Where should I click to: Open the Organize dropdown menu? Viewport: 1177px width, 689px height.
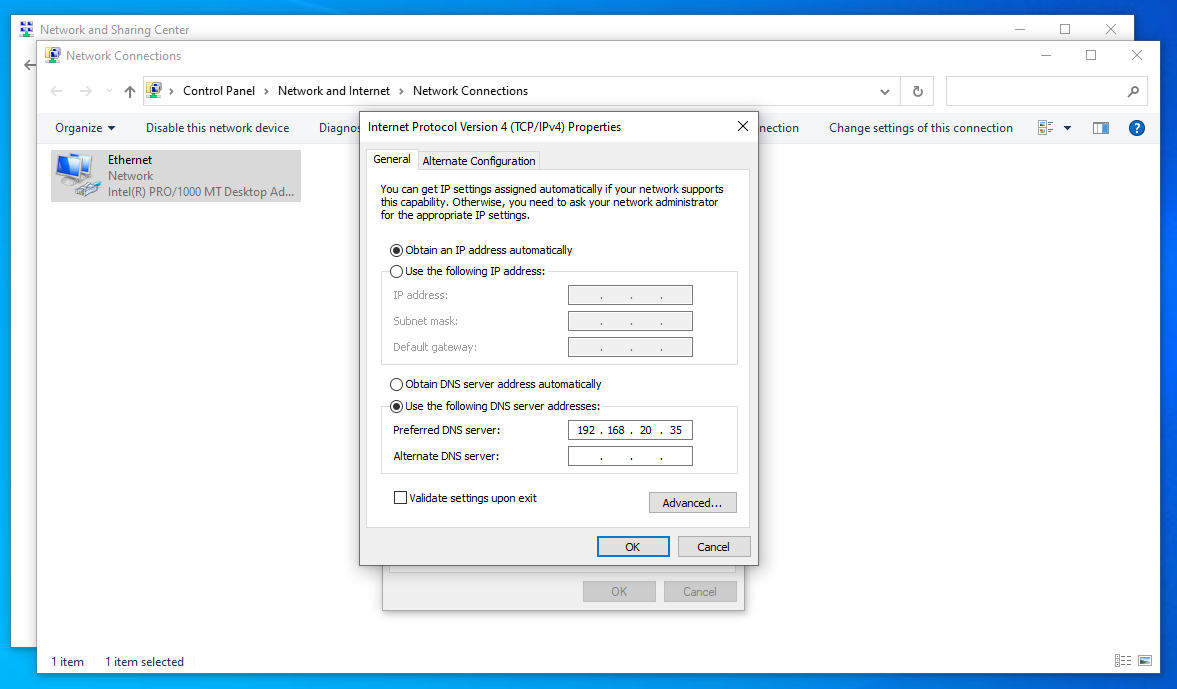pos(85,128)
